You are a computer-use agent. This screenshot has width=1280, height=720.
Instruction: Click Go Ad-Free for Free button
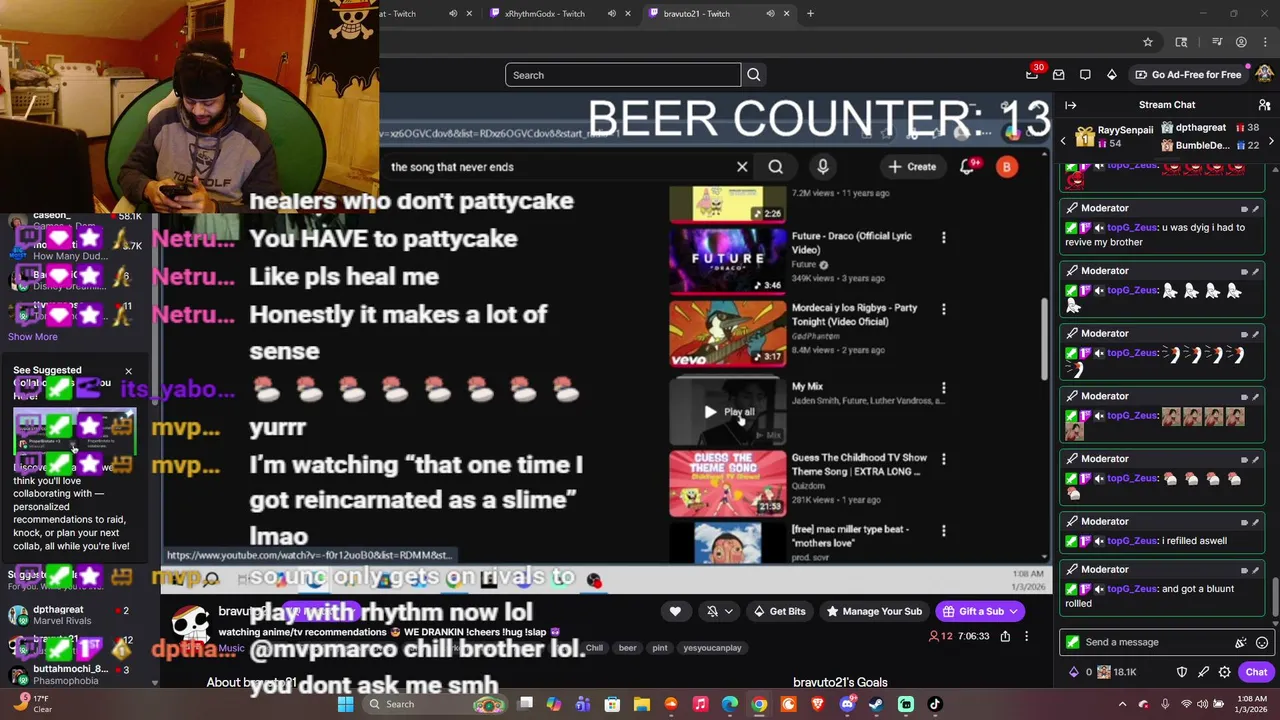click(x=1188, y=74)
